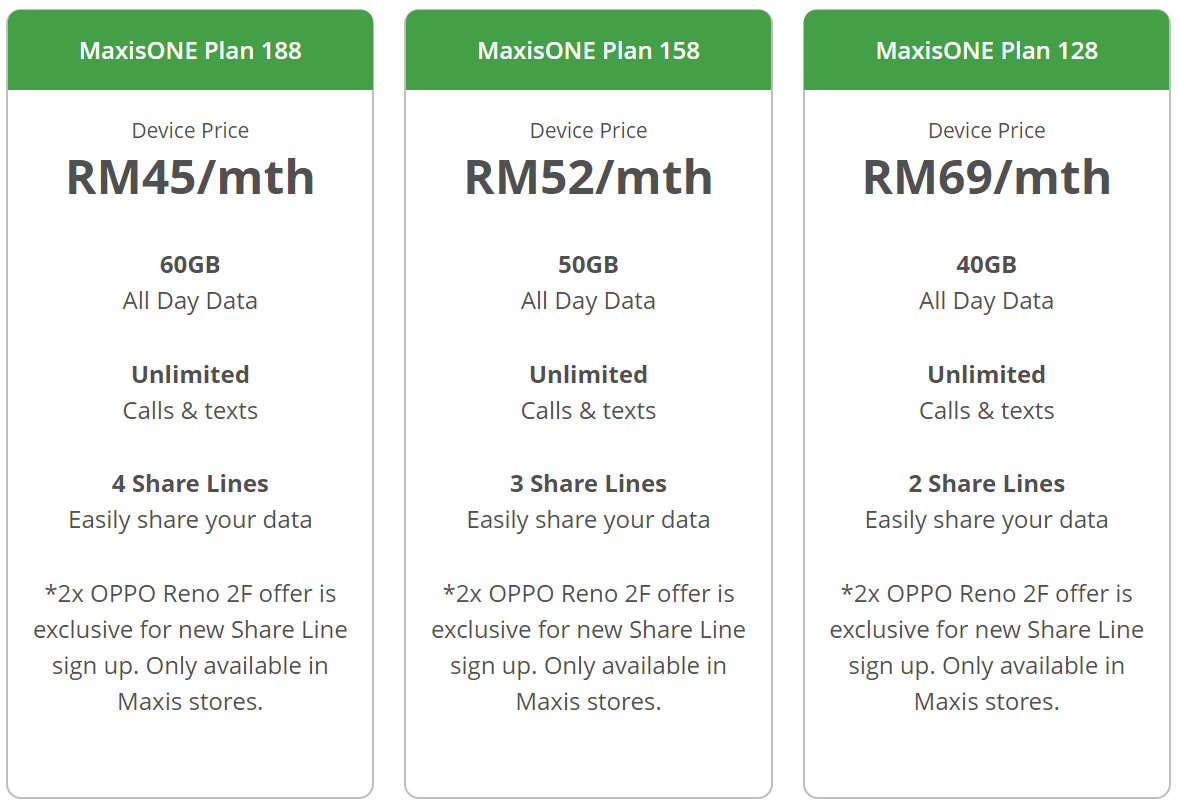Click the RM69/mth device price
1179x807 pixels.
986,177
